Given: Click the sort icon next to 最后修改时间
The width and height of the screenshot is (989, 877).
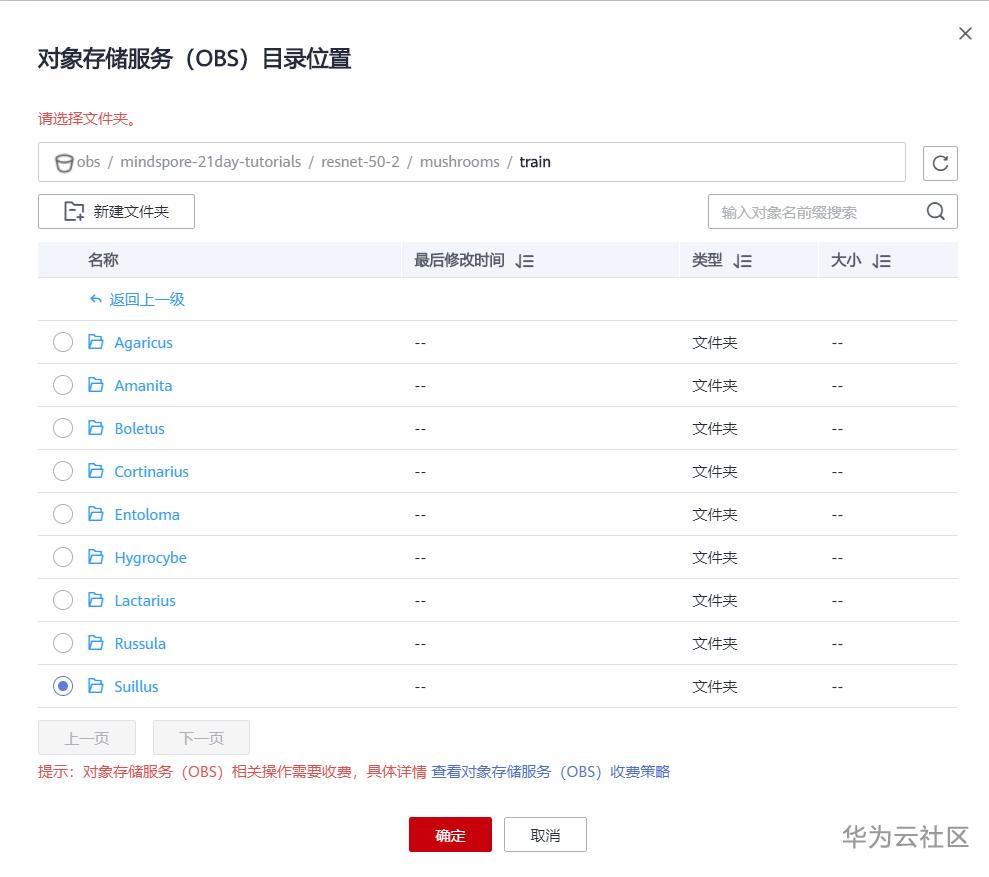Looking at the screenshot, I should pyautogui.click(x=523, y=260).
